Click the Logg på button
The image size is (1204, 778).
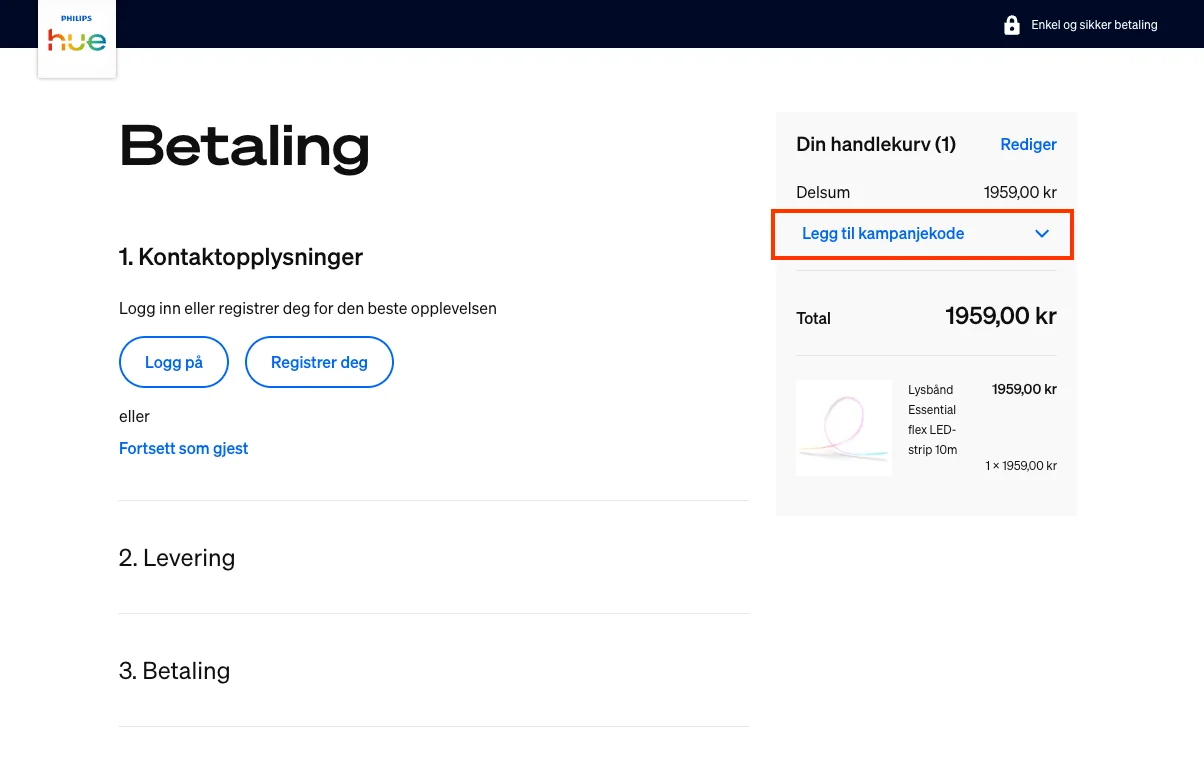coord(174,362)
